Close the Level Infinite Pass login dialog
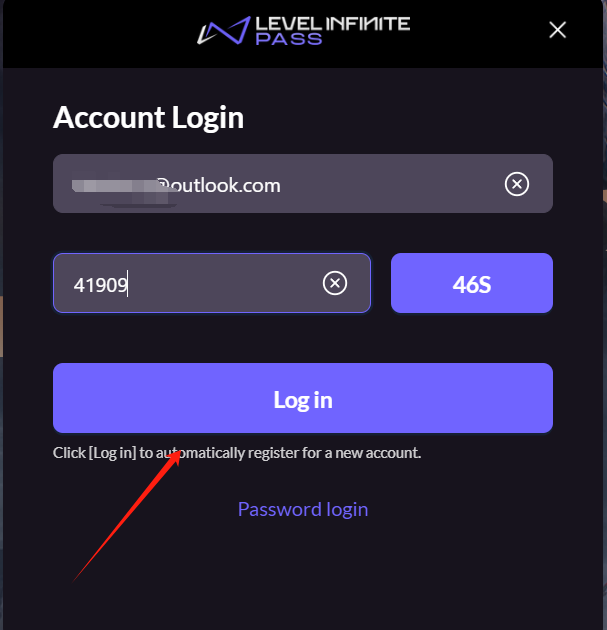This screenshot has width=607, height=630. click(x=558, y=30)
